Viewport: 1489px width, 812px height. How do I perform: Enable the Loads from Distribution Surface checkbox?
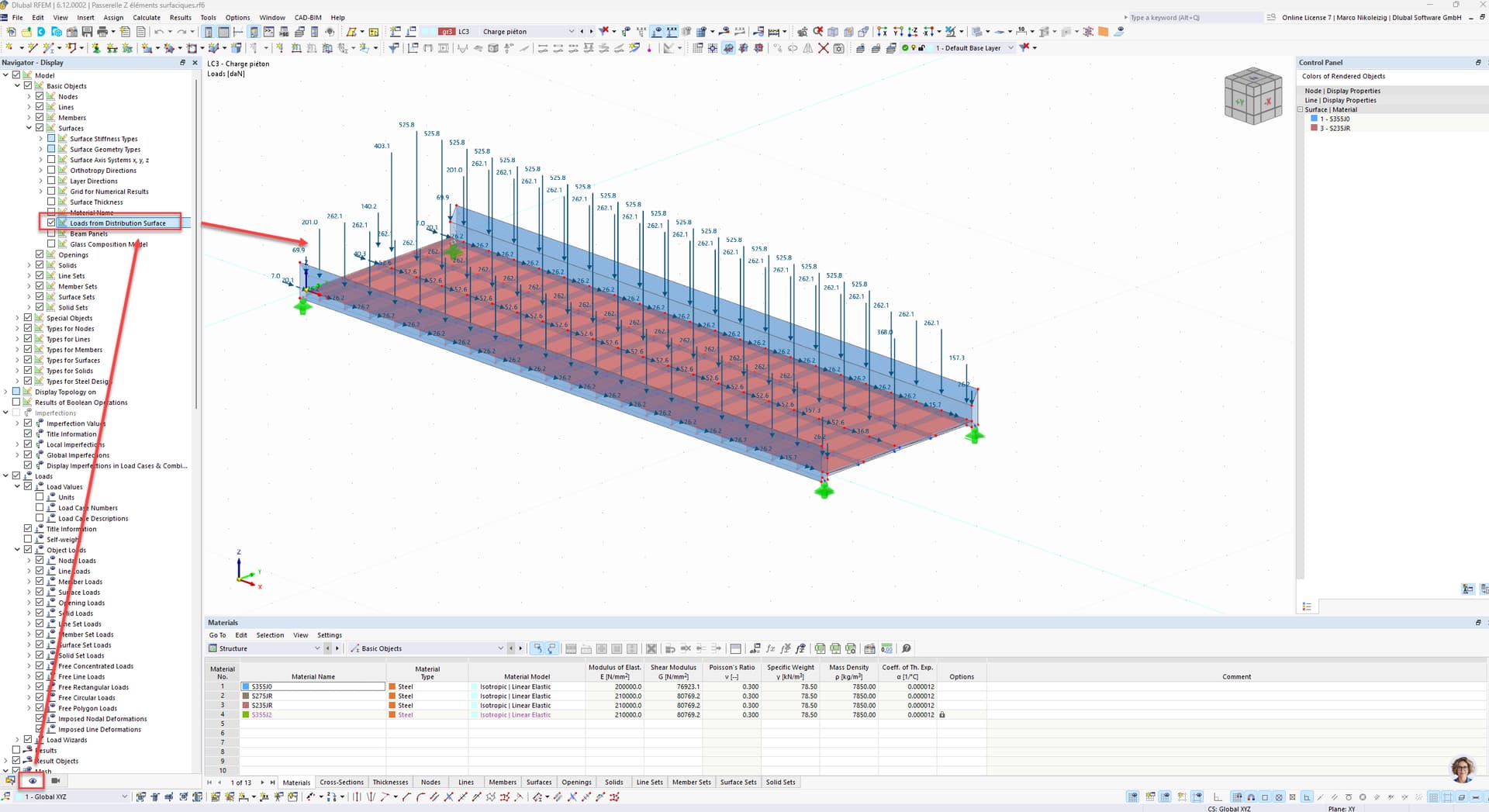(51, 223)
